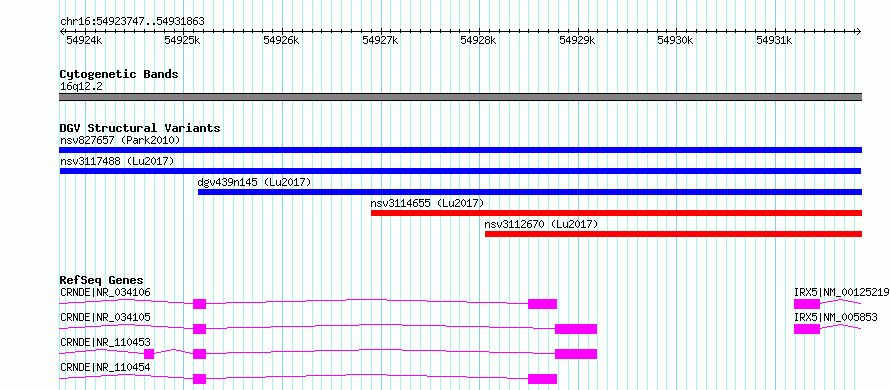Click the 54930k ruler position
The image size is (890, 390).
point(675,40)
